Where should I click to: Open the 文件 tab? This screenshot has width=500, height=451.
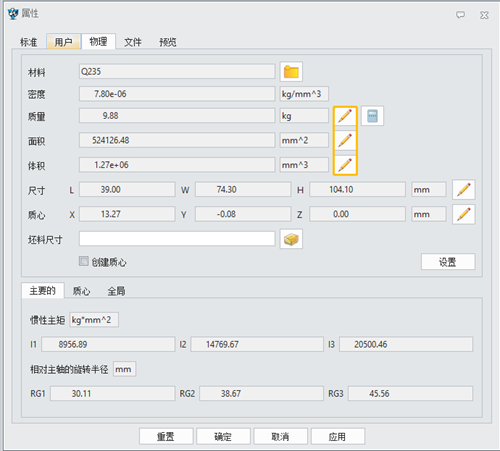(x=133, y=42)
